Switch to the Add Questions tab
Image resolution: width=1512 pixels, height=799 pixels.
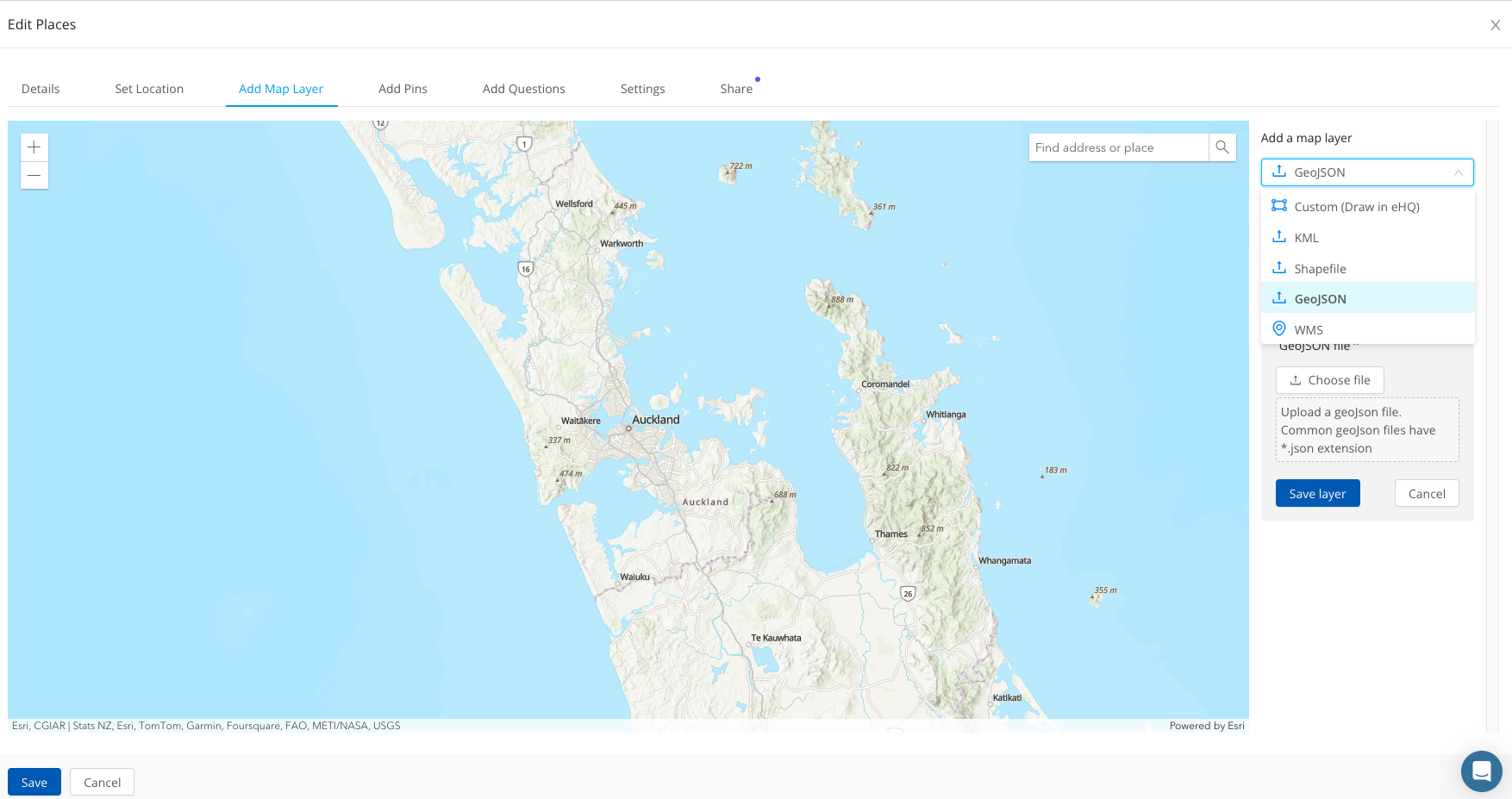(524, 89)
